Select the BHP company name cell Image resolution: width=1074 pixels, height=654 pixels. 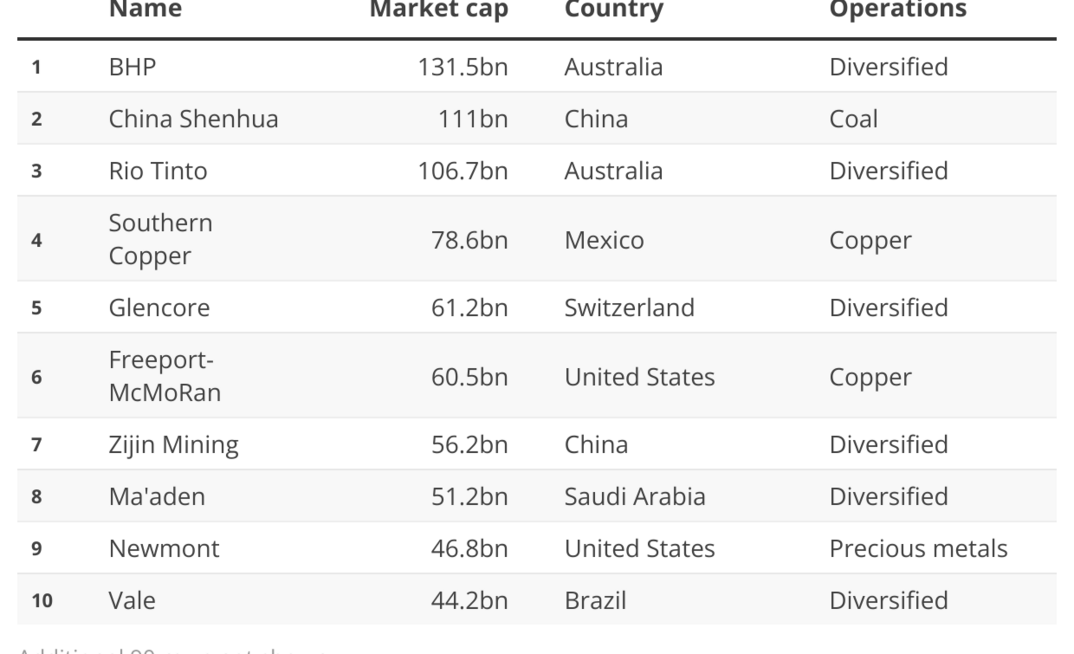point(133,67)
